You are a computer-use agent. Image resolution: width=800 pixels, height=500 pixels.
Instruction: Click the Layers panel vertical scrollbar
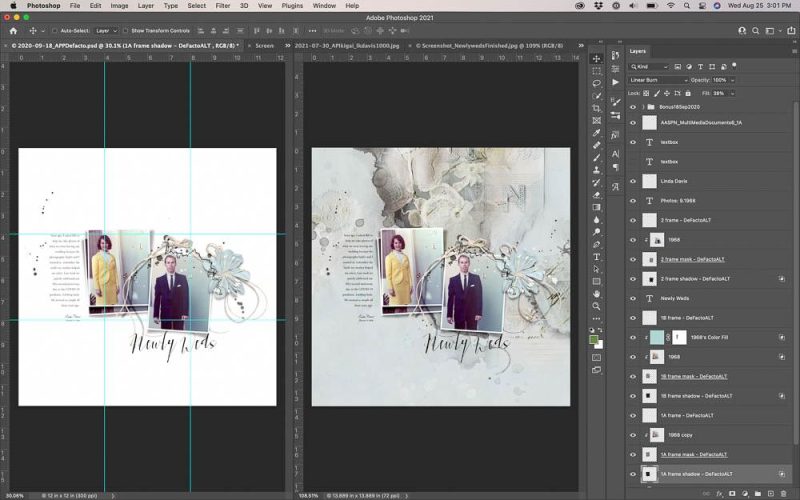point(796,273)
